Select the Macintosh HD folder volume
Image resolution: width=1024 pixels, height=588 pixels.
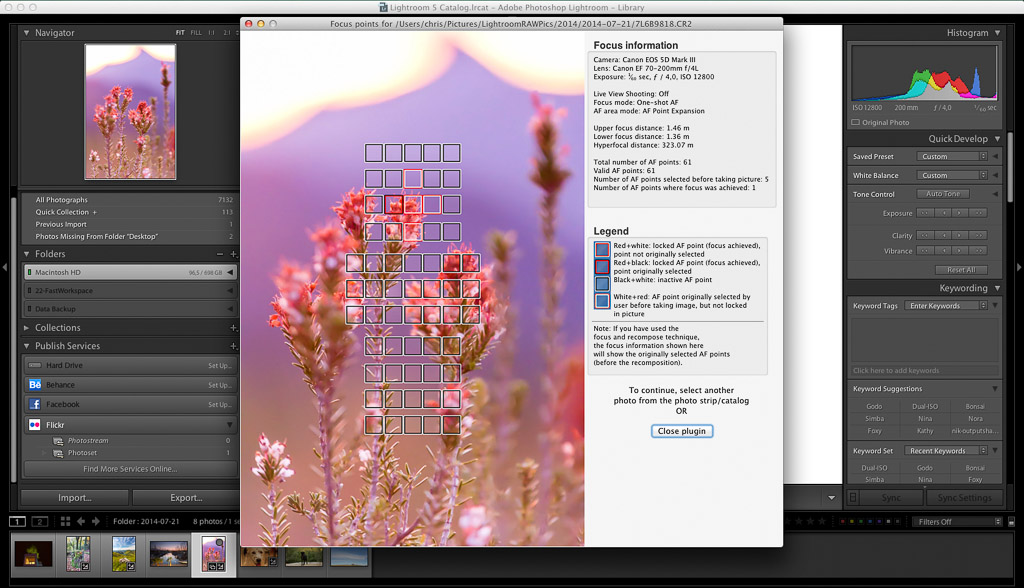click(x=130, y=272)
